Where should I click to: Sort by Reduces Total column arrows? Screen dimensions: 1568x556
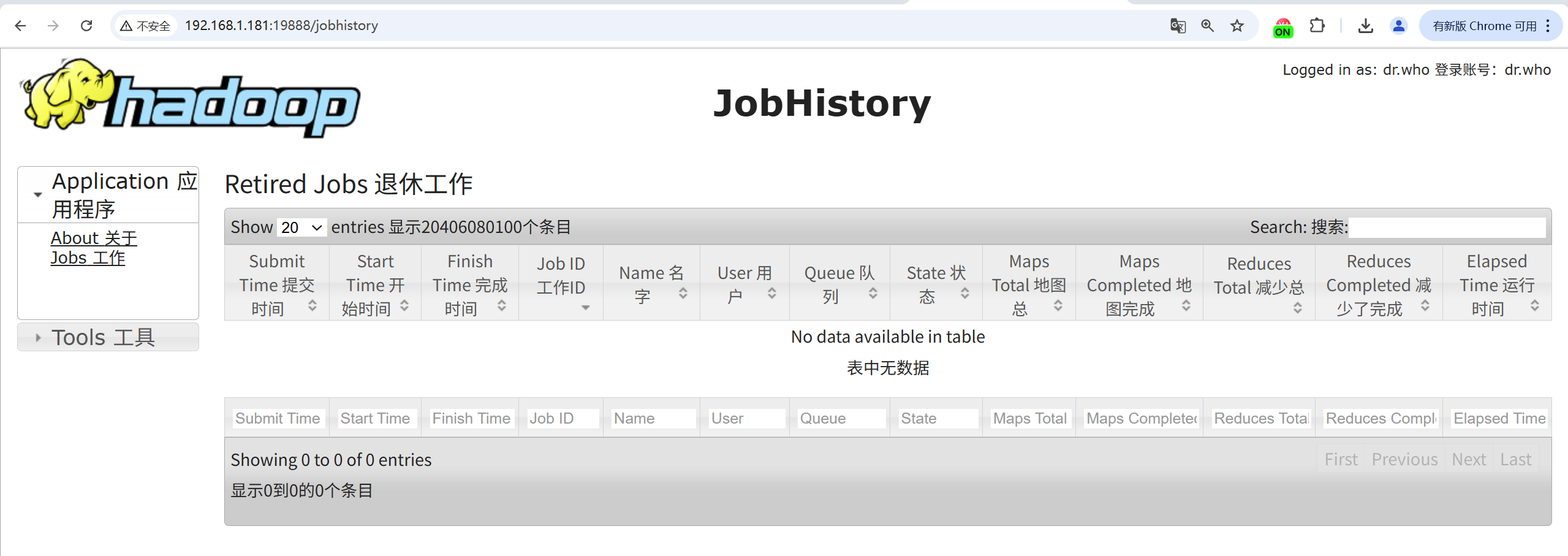click(x=1298, y=308)
